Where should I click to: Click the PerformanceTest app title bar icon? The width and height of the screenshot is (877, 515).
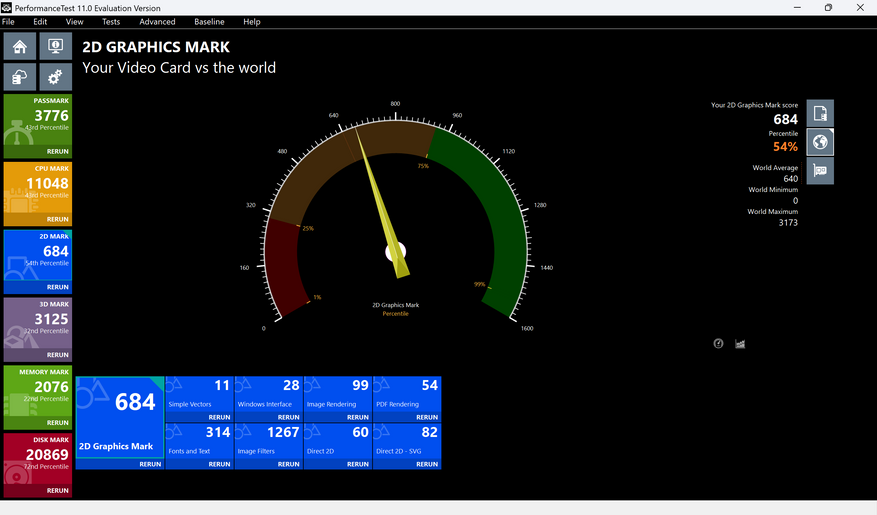point(6,8)
